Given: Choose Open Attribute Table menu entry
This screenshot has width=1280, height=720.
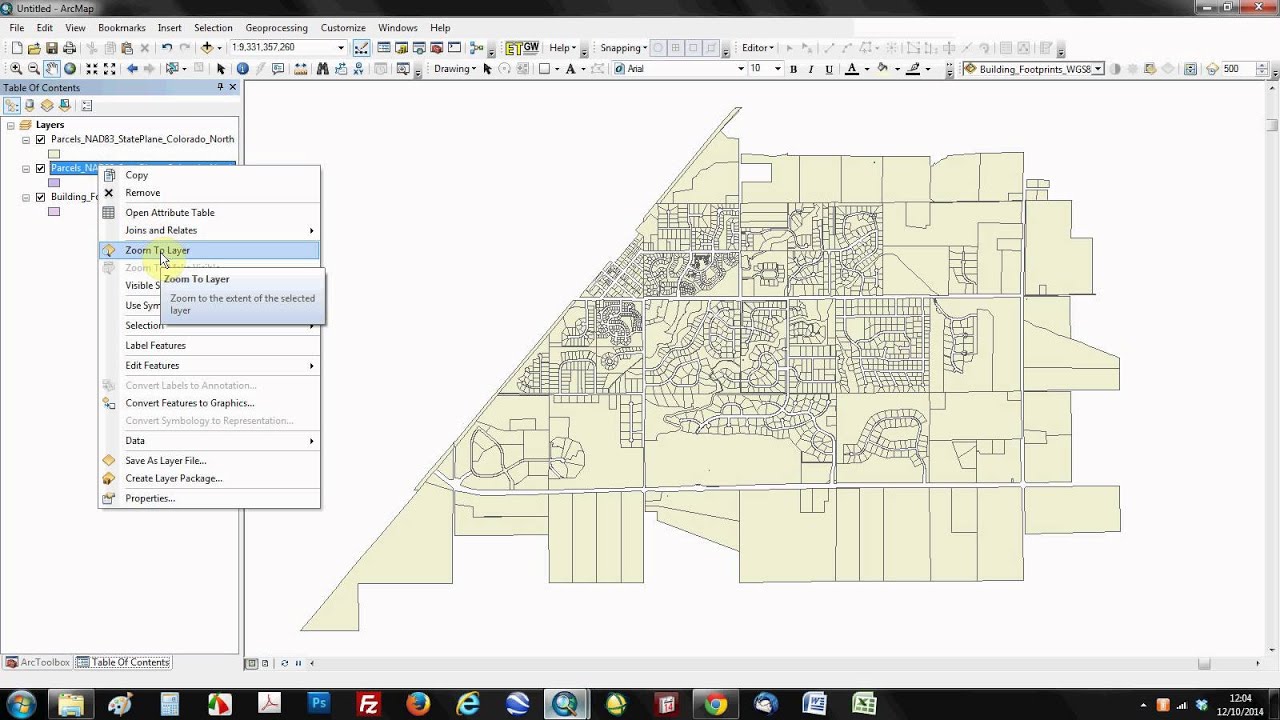Looking at the screenshot, I should click(209, 212).
